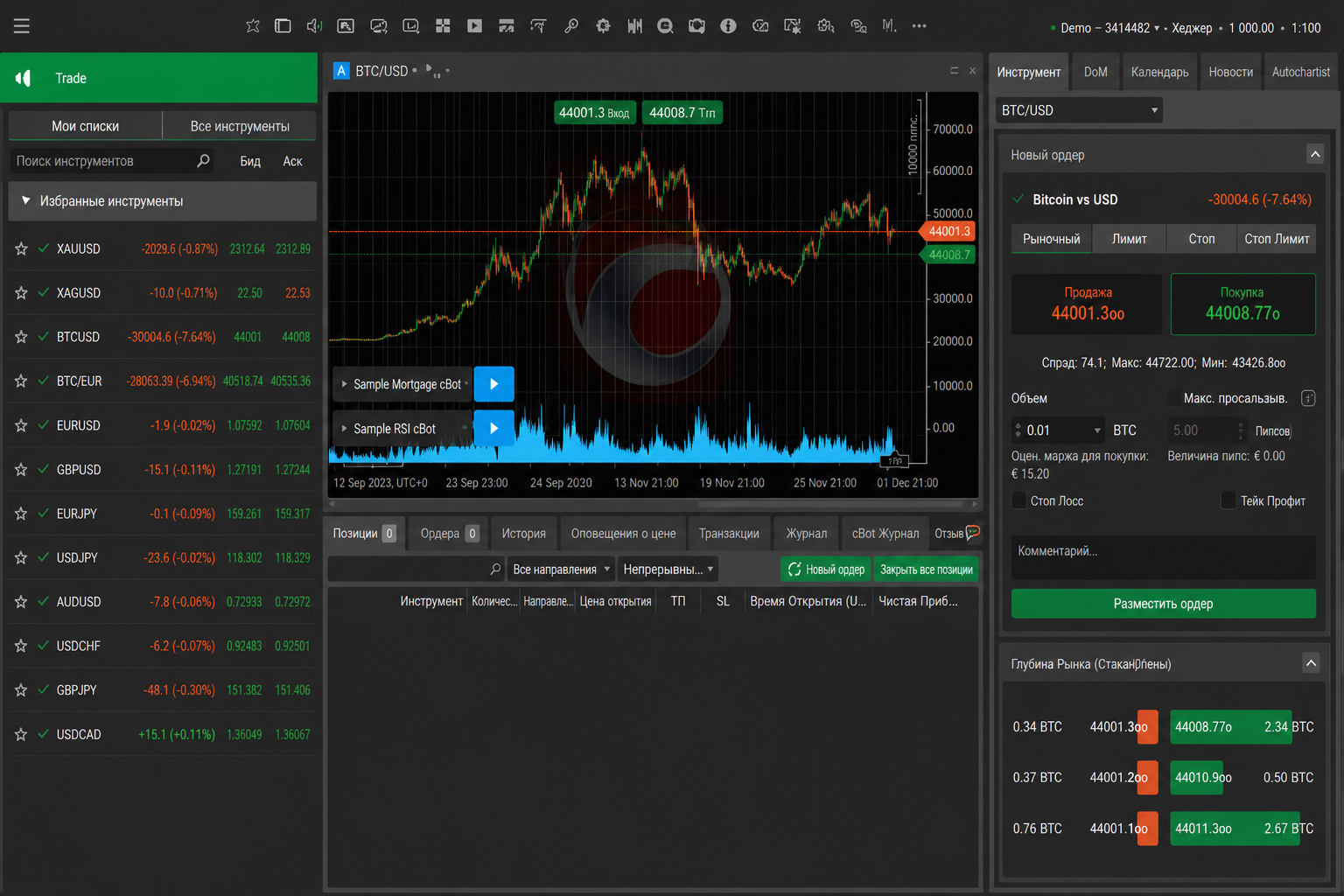Click the red 44001.3 price axis marker
Viewport: 1344px width, 896px height.
click(948, 231)
